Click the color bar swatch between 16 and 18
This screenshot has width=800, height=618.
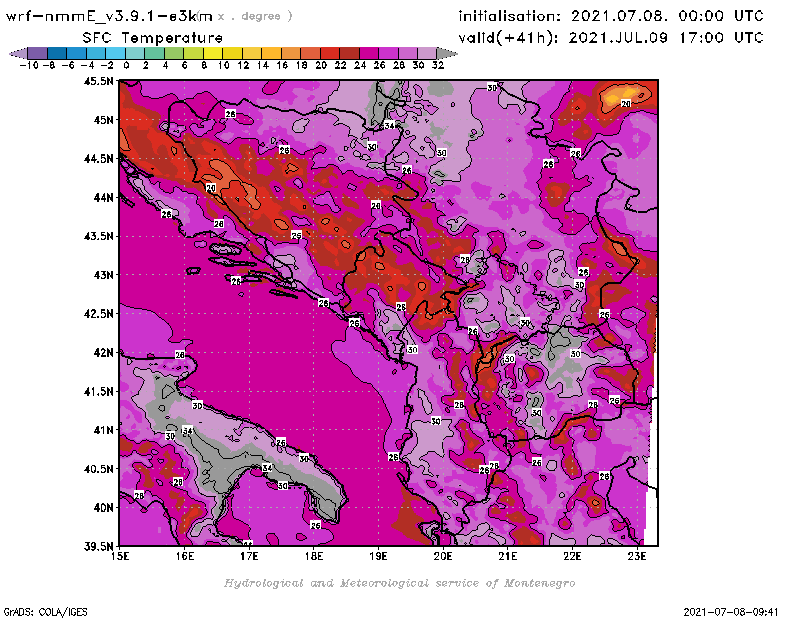click(x=291, y=53)
